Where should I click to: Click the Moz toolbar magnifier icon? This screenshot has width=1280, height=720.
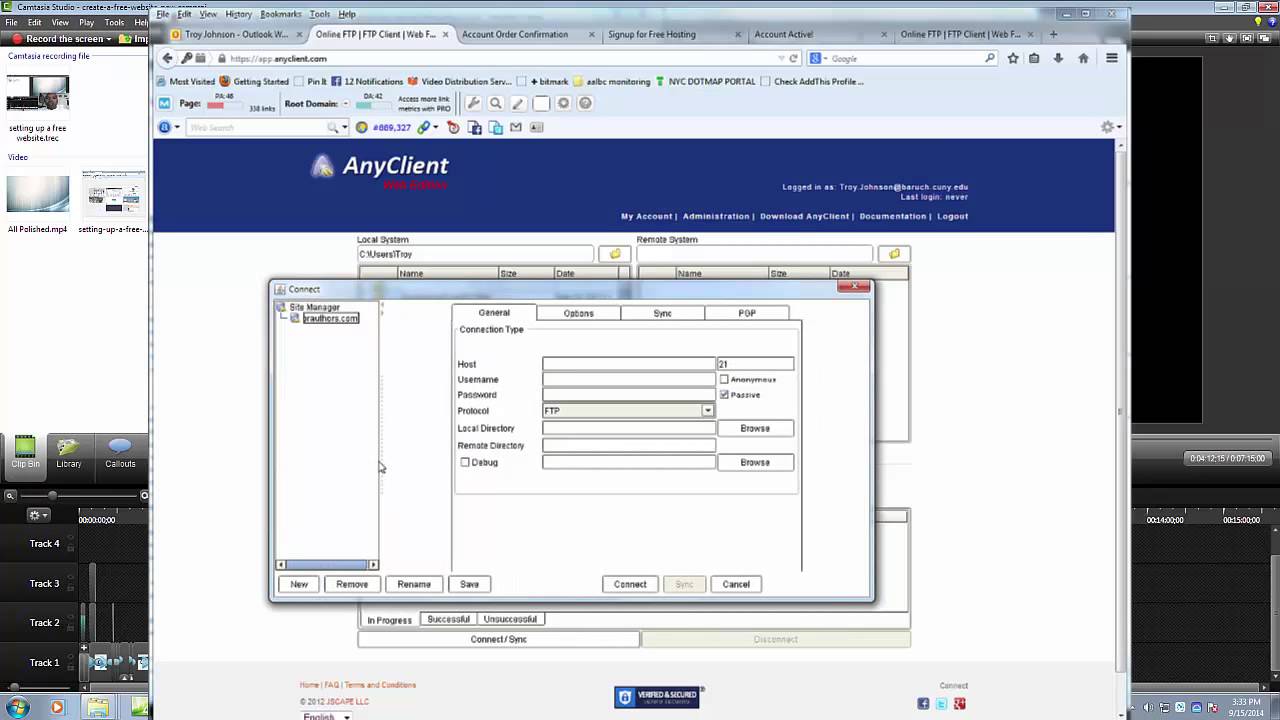[x=495, y=103]
